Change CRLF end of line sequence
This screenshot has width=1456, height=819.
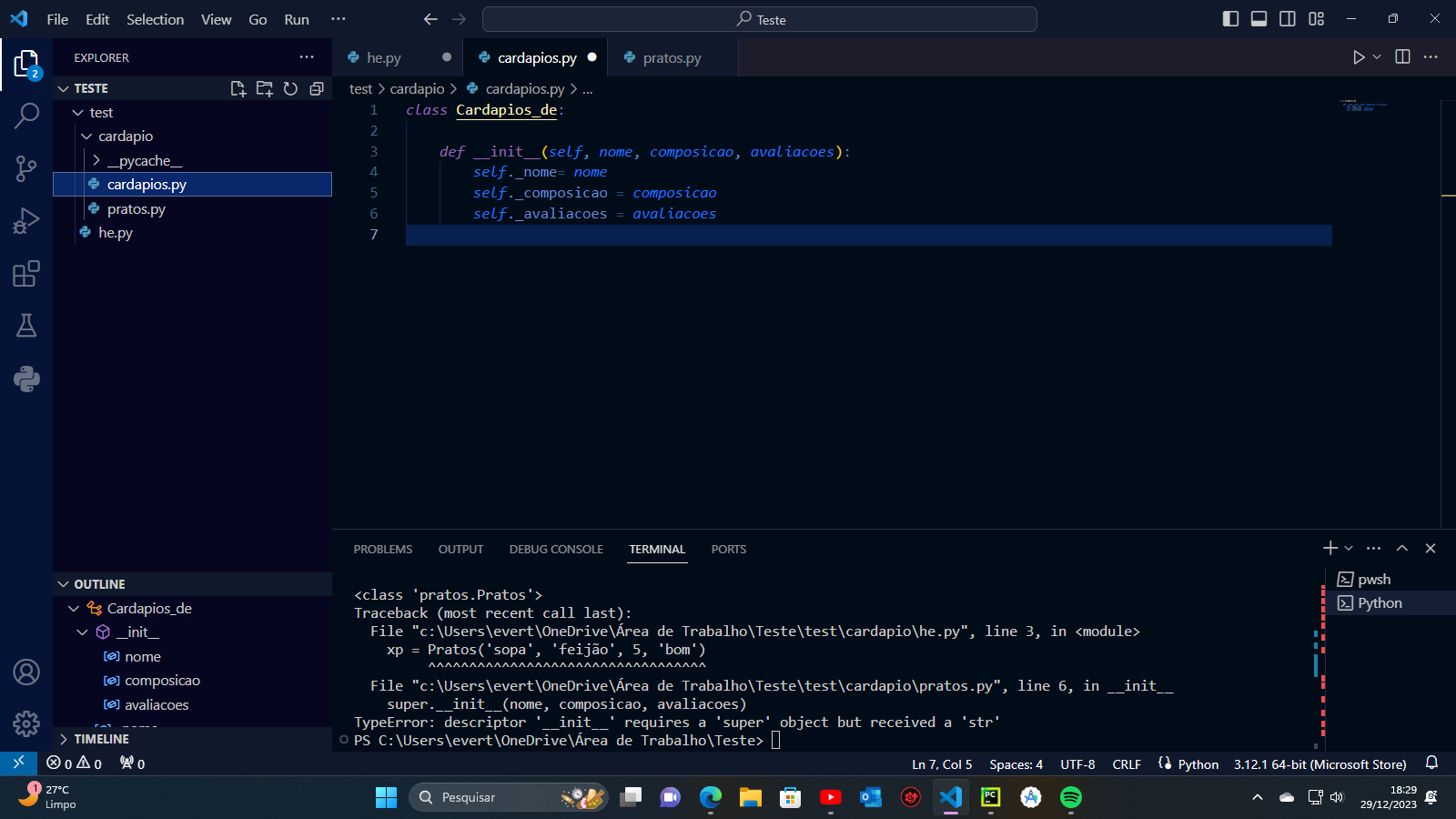pyautogui.click(x=1127, y=764)
